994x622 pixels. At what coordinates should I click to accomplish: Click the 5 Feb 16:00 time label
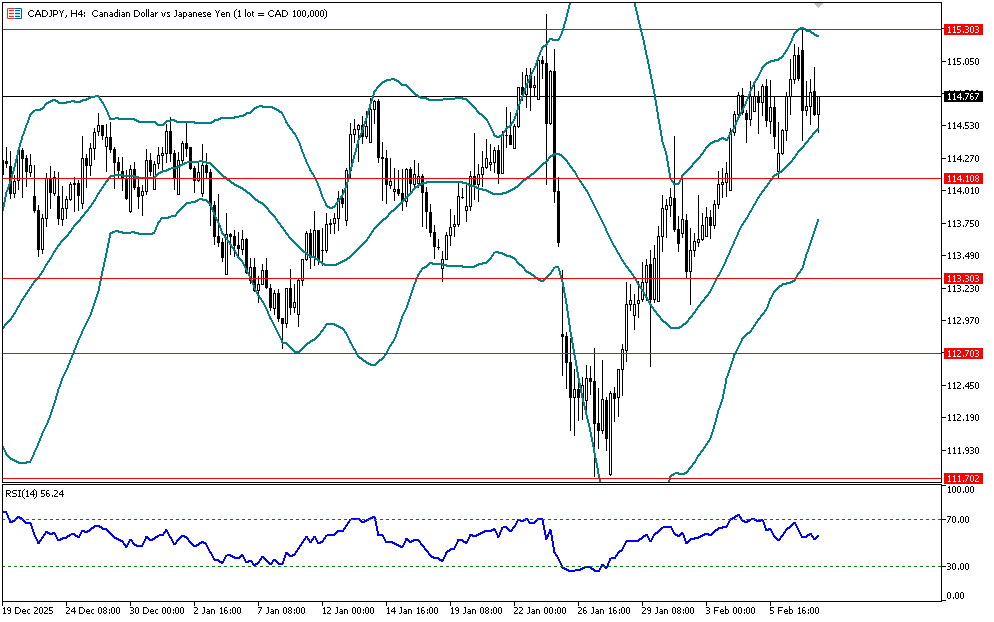[797, 609]
